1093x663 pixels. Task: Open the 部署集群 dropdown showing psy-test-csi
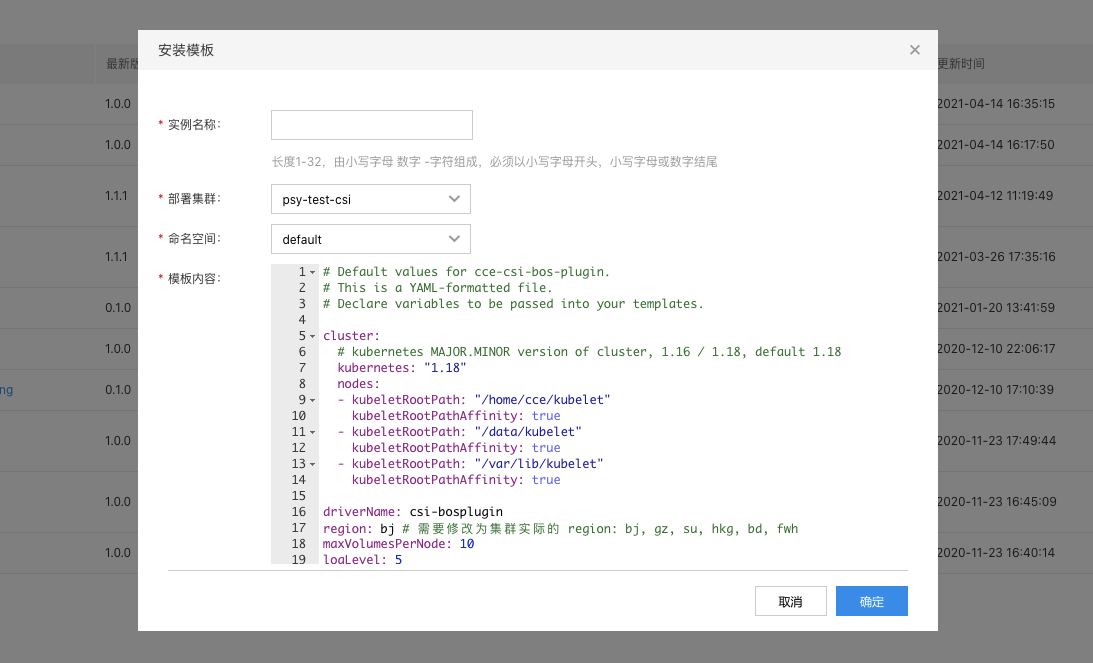(x=370, y=199)
